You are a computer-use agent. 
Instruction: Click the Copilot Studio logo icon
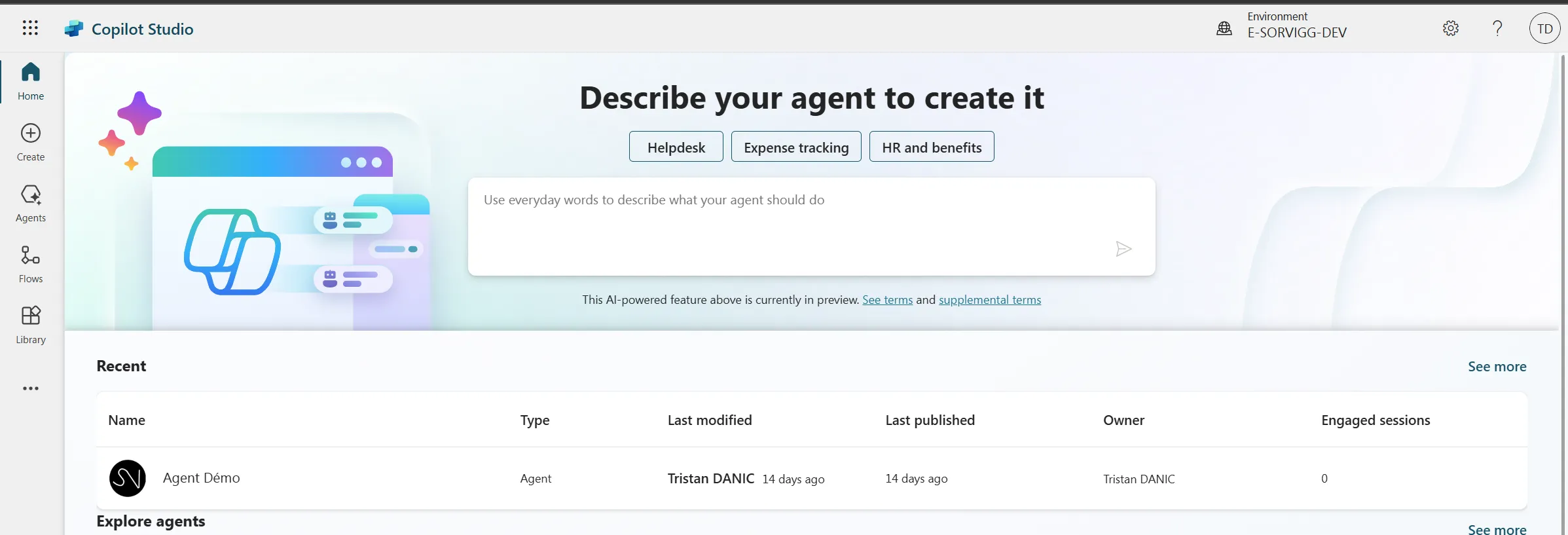tap(74, 29)
